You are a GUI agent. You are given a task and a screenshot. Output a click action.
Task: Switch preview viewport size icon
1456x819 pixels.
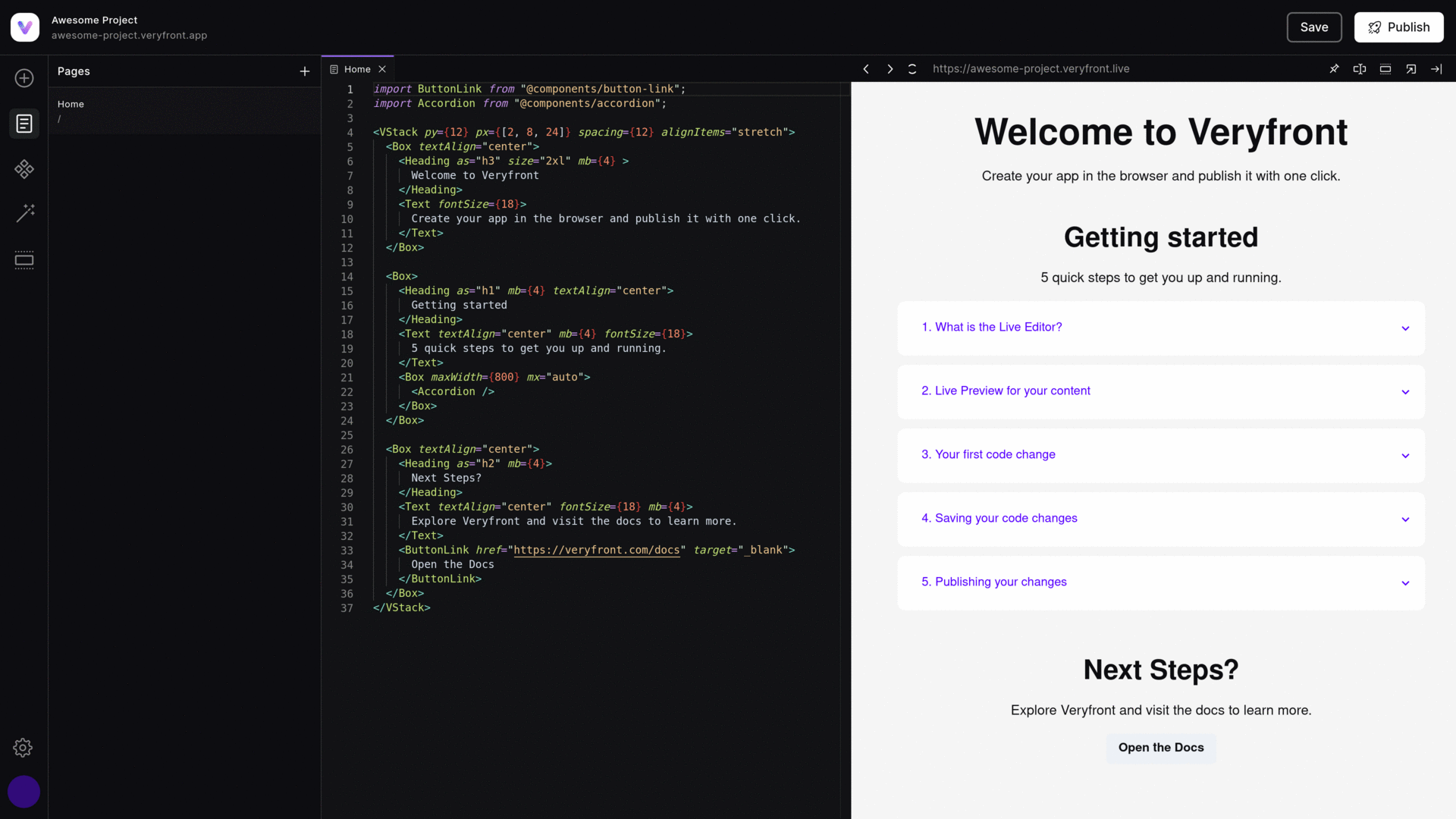pos(1385,69)
